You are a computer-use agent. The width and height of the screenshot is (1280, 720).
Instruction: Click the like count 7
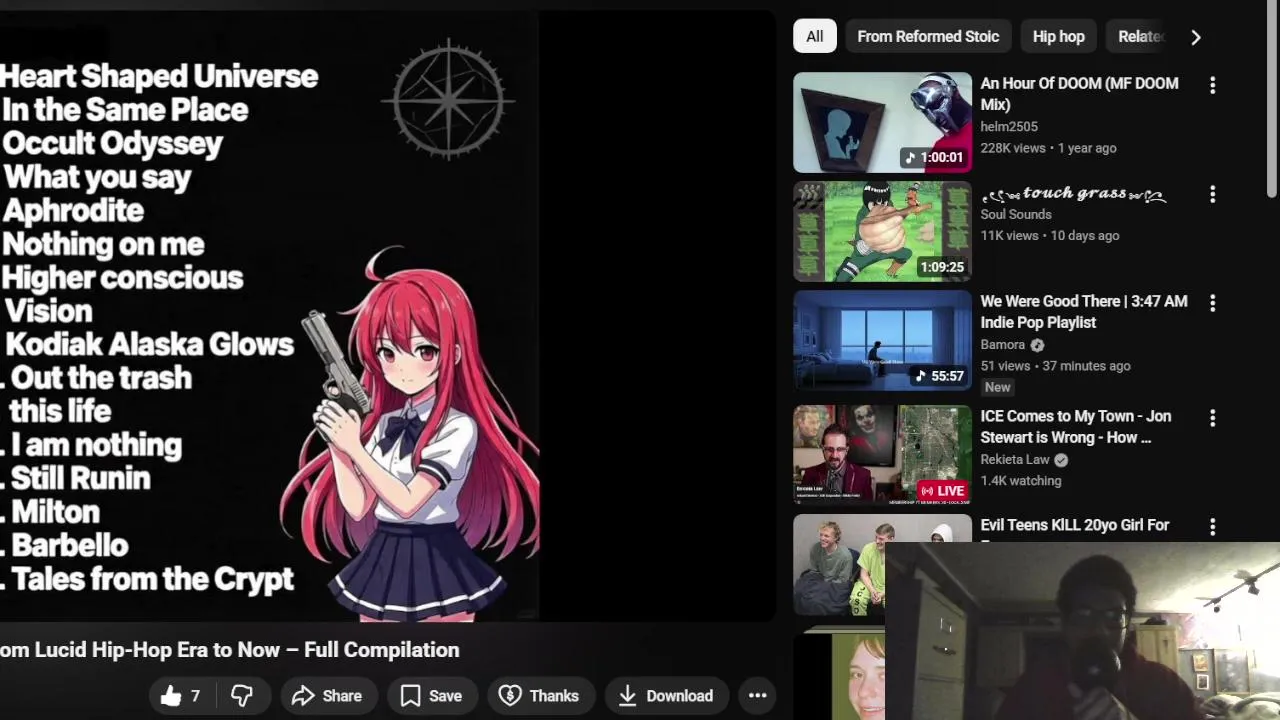(195, 696)
